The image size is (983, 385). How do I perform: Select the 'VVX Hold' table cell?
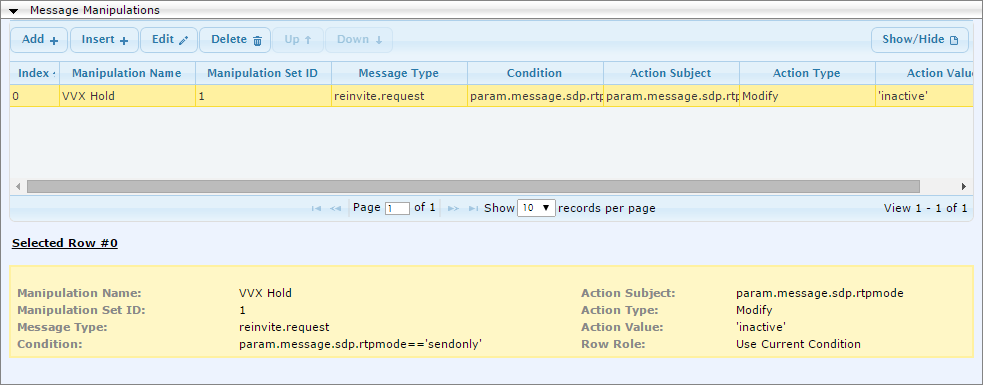click(x=127, y=97)
